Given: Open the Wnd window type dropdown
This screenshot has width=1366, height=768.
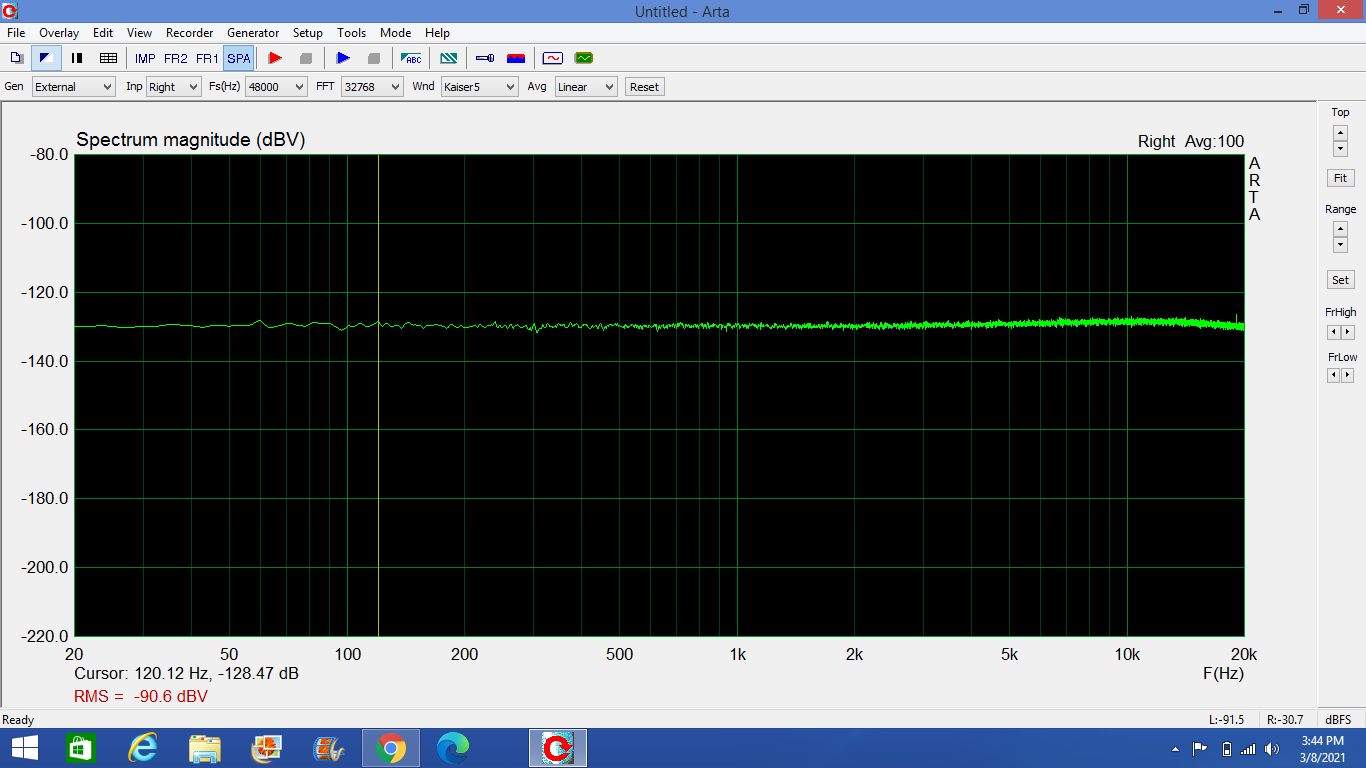Looking at the screenshot, I should [480, 87].
